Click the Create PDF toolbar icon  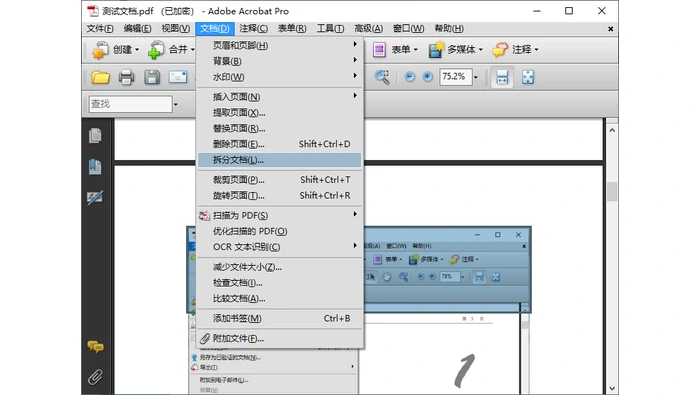coord(100,50)
